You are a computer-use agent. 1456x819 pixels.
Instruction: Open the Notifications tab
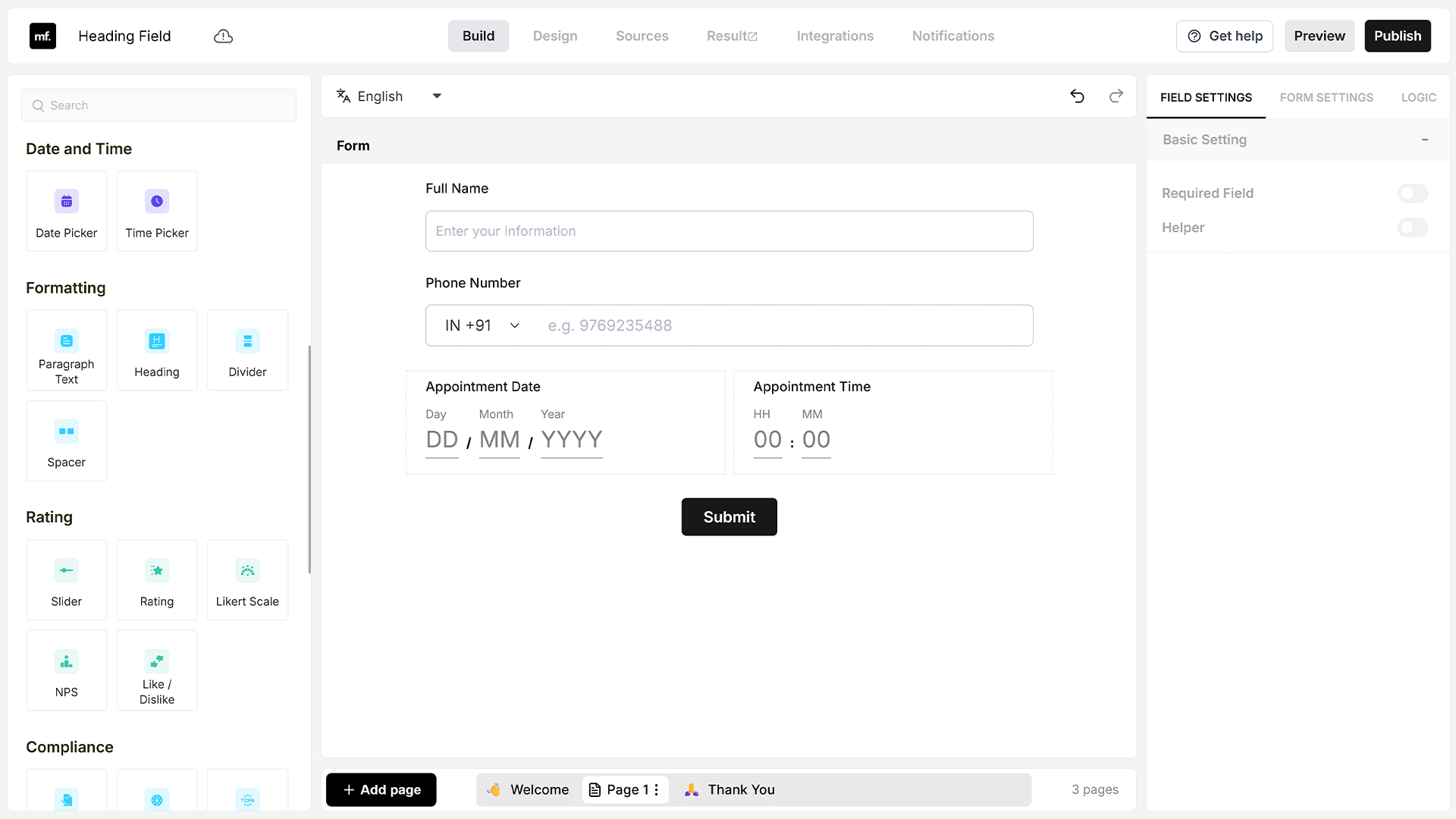pos(953,36)
